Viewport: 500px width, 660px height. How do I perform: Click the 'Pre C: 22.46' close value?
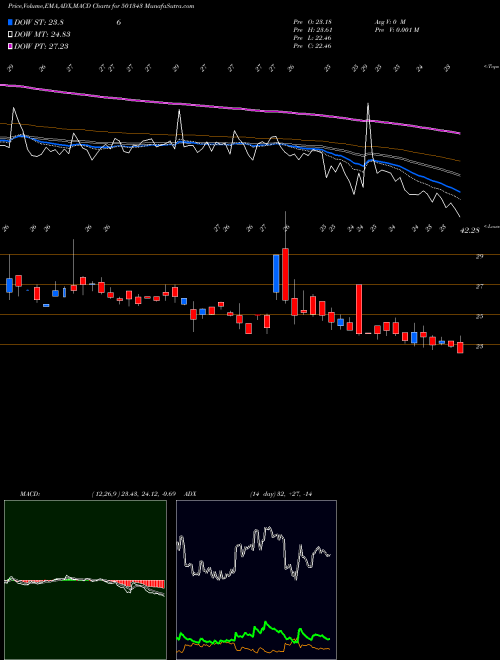coord(312,46)
